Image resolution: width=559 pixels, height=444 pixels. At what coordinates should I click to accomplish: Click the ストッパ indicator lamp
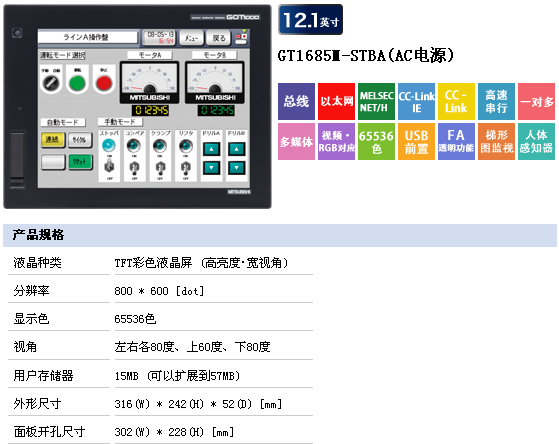coord(109,145)
